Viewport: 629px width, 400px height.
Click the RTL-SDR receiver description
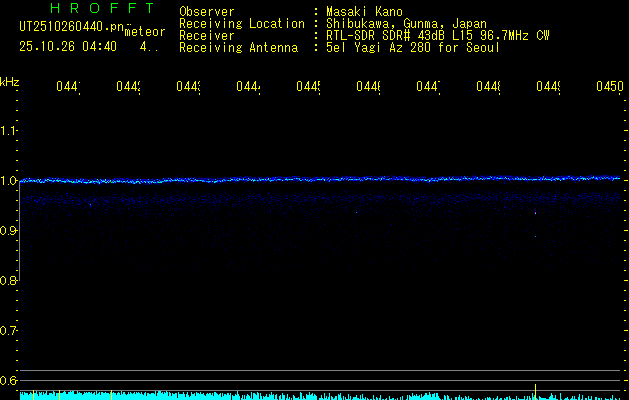(x=438, y=35)
